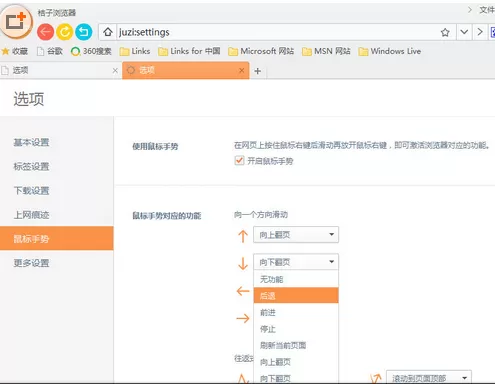Open MSN 网站 bookmark folder
Viewport: 495px width, 384px height.
click(326, 51)
